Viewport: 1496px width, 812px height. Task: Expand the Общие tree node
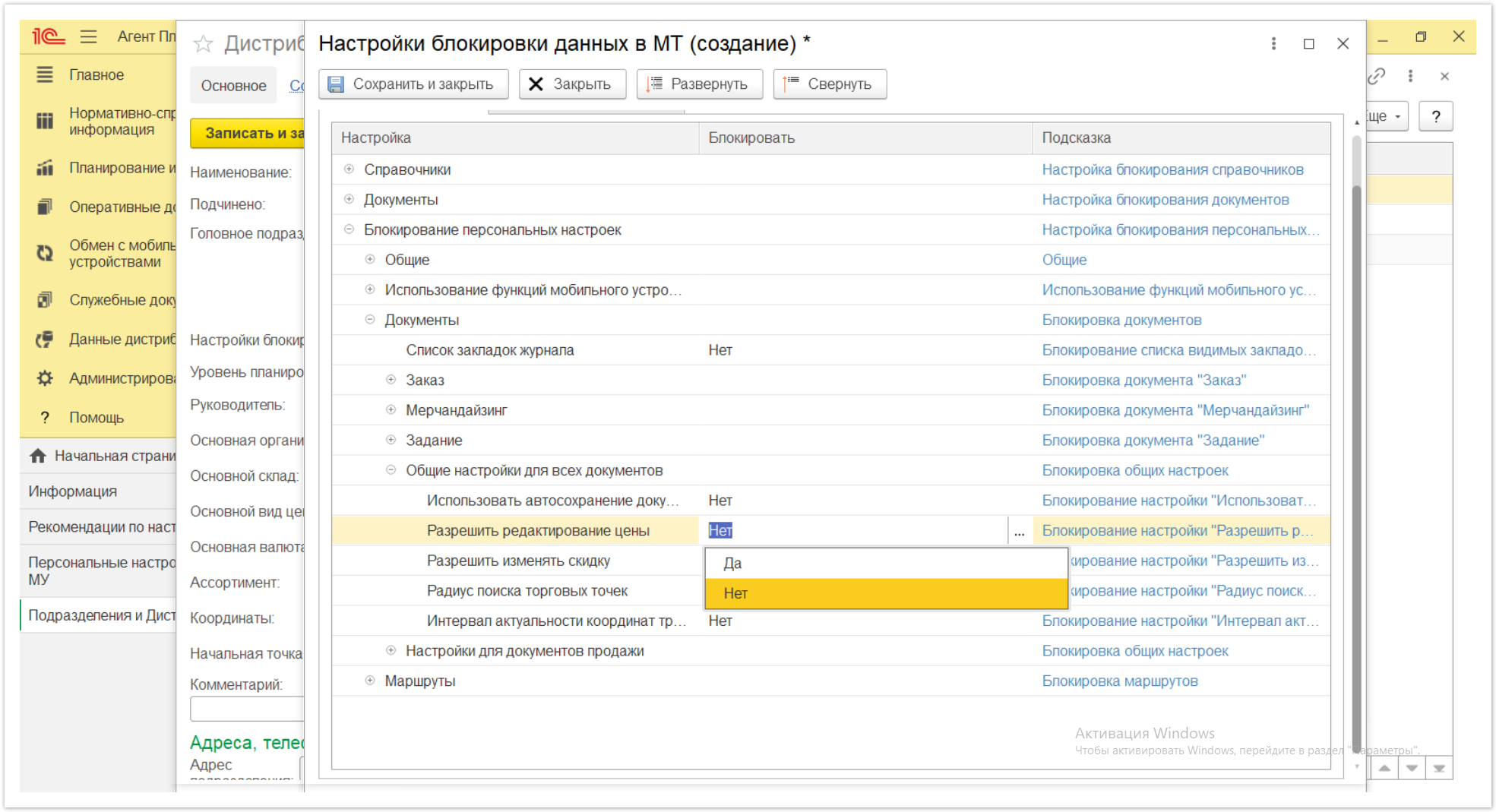point(370,260)
